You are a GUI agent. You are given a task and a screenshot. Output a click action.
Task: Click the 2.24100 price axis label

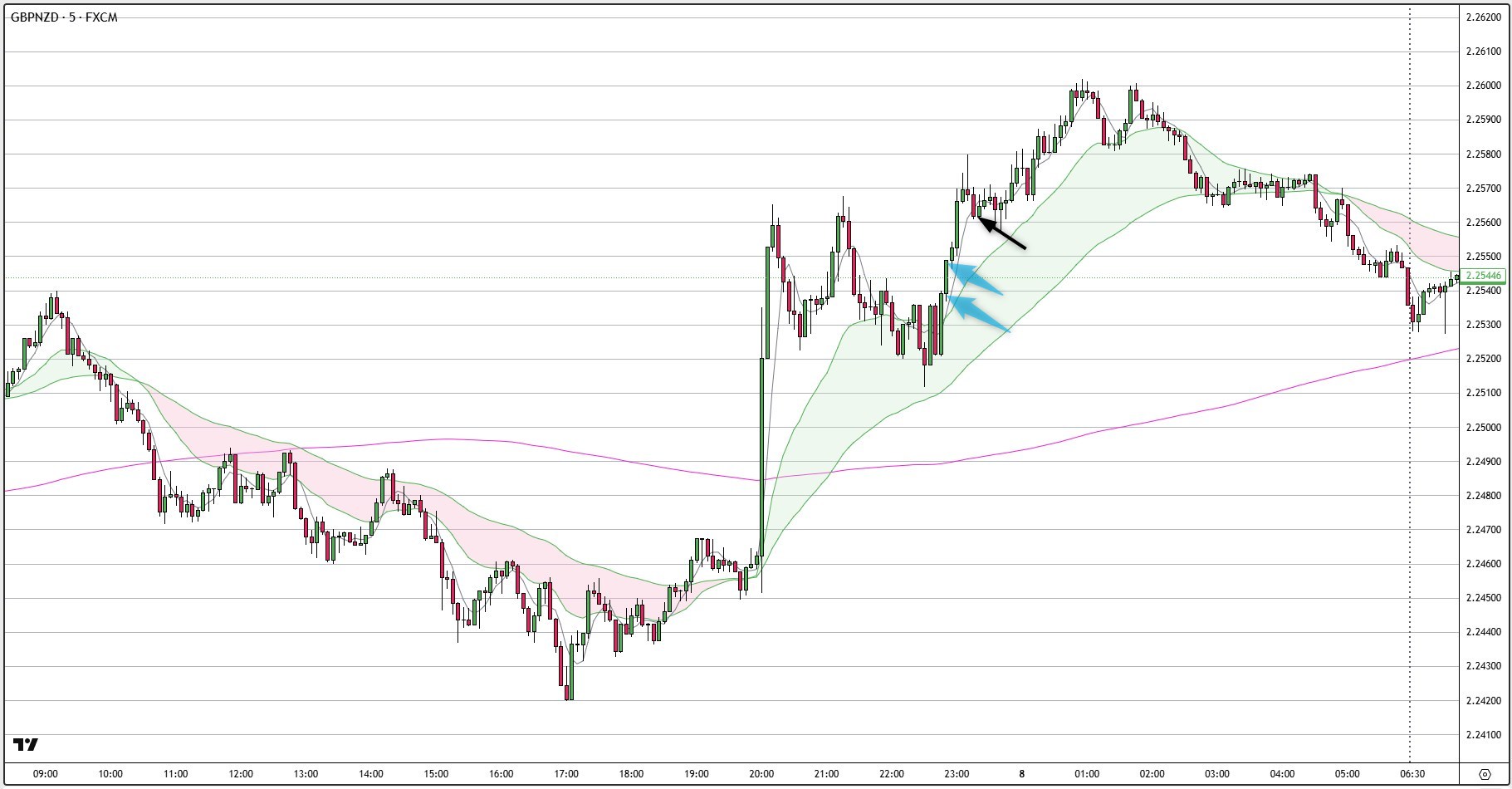click(1483, 735)
